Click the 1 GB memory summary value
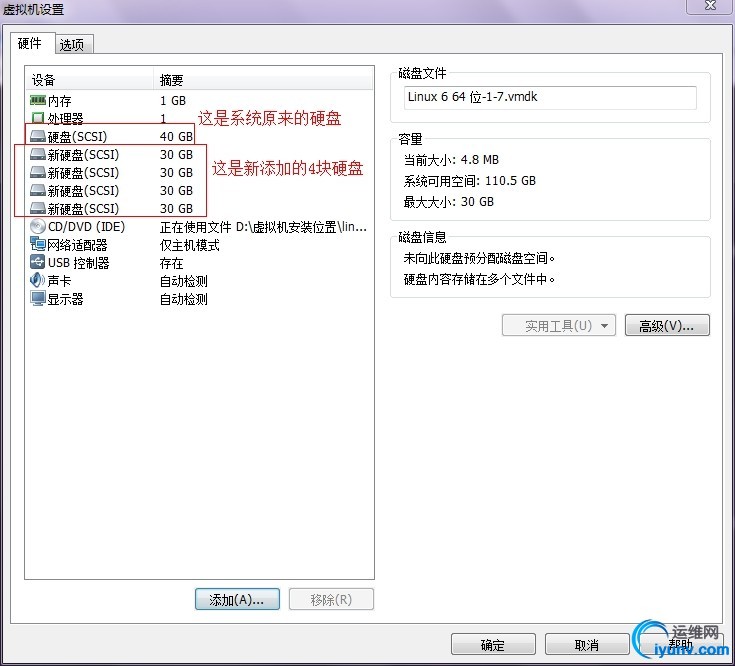The image size is (735, 666). 173,101
